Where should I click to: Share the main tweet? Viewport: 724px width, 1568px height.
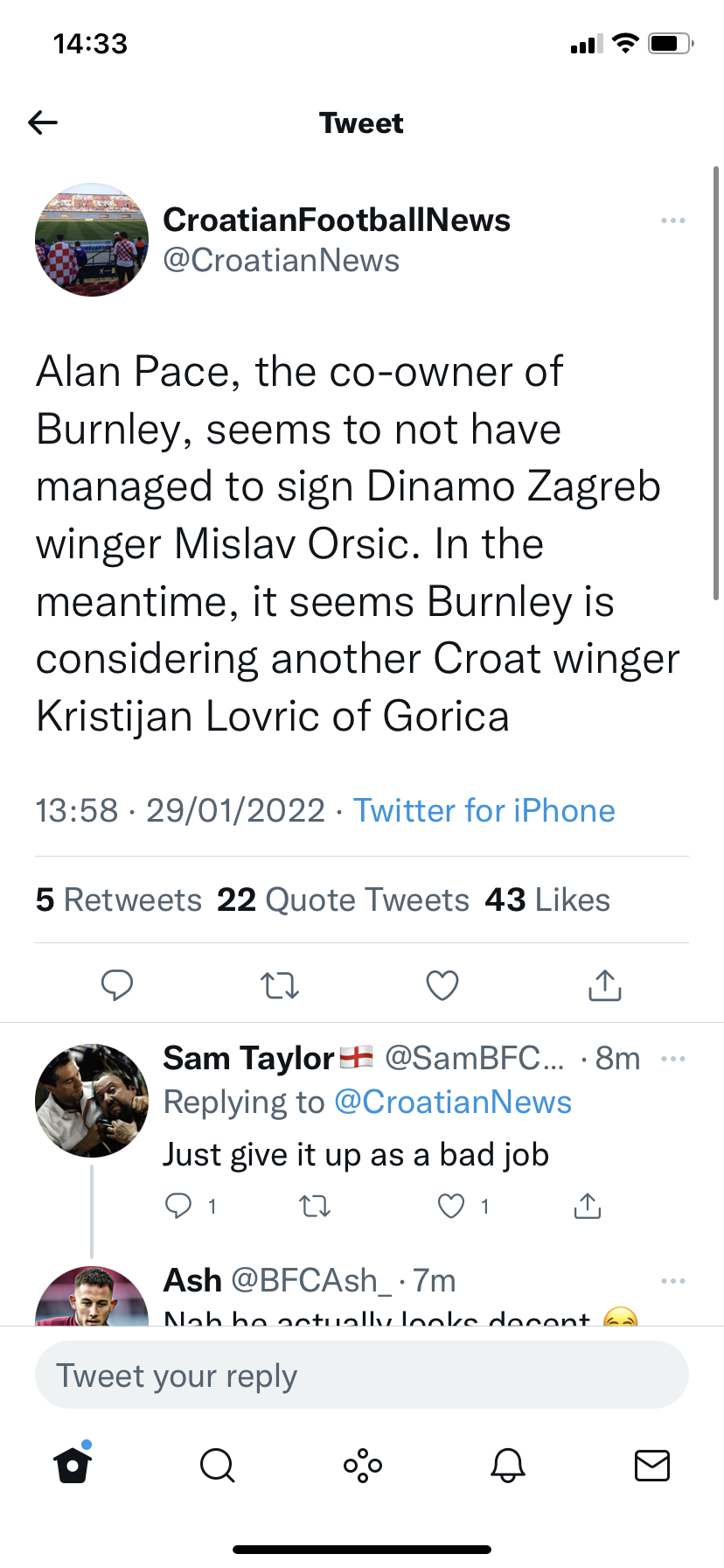point(604,985)
